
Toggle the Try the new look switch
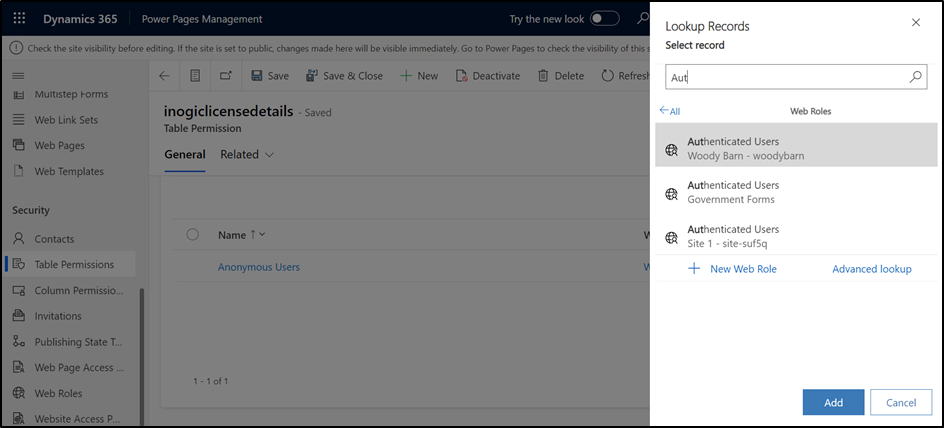(x=604, y=19)
